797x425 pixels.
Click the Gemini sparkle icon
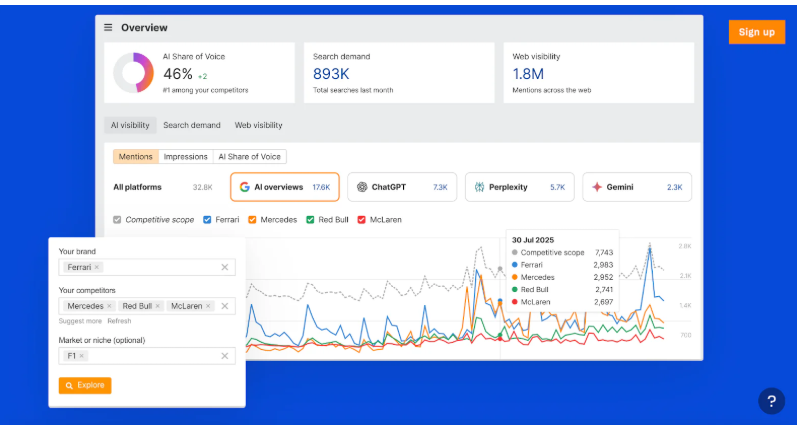597,187
